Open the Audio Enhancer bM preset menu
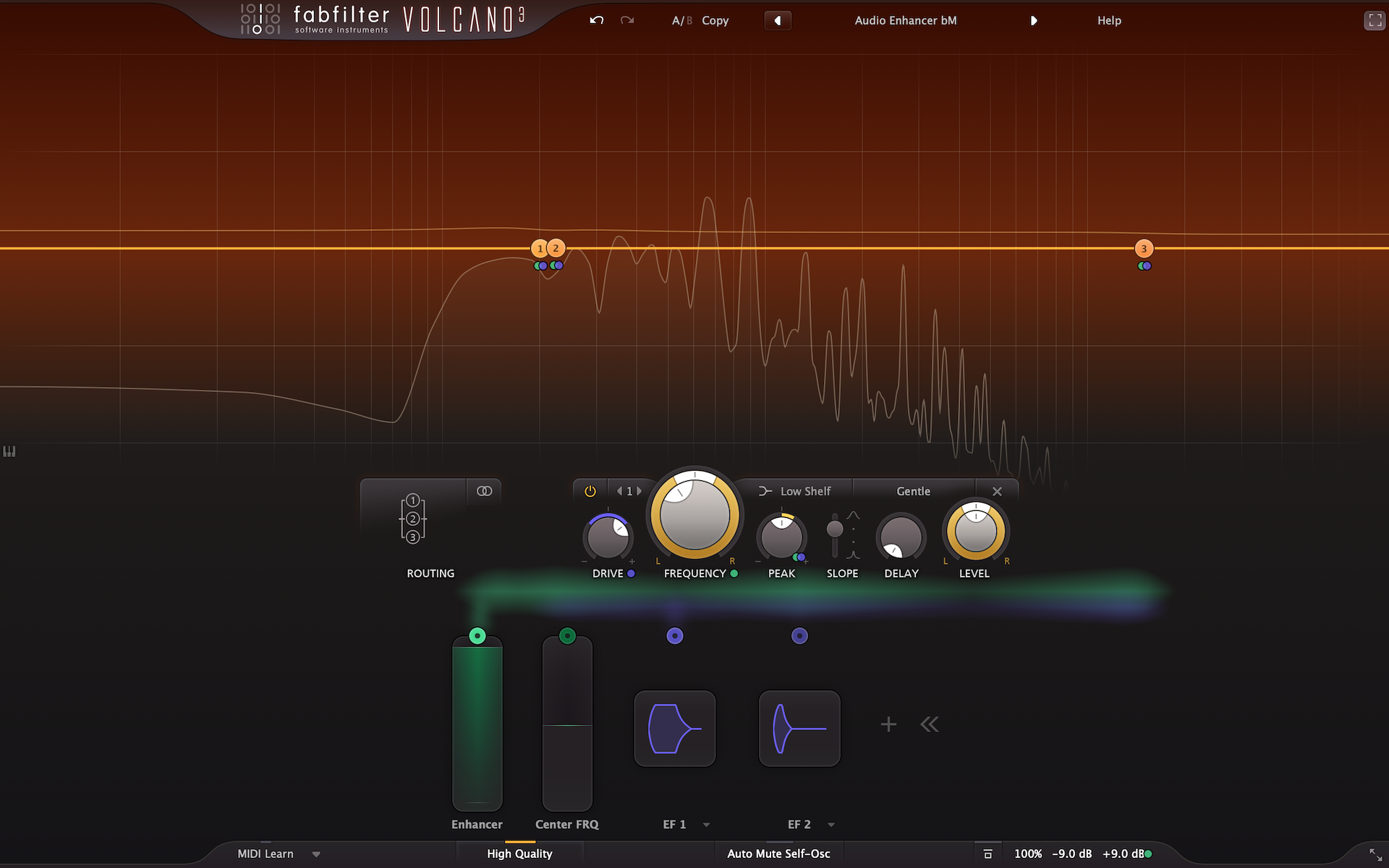1389x868 pixels. [905, 20]
